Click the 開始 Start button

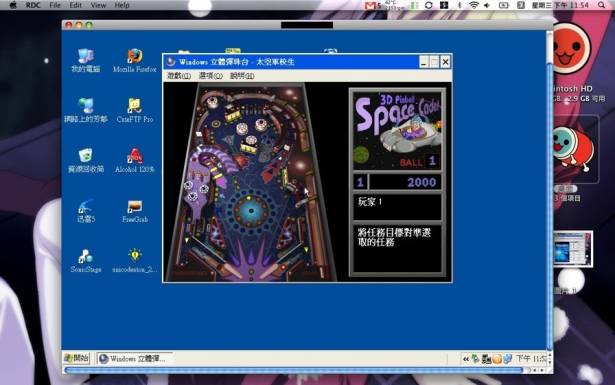pyautogui.click(x=77, y=358)
